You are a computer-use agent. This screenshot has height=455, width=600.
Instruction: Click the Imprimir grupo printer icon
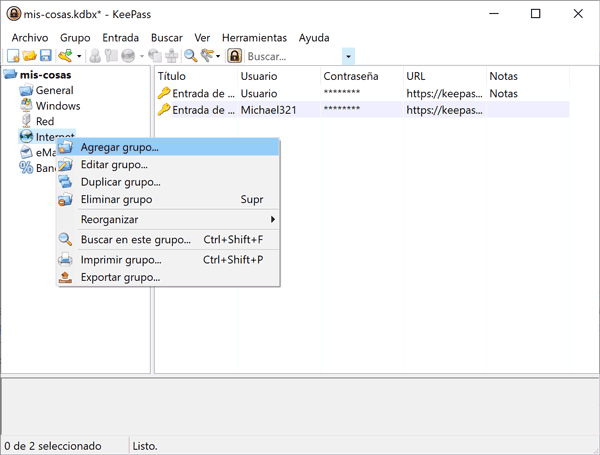click(65, 260)
